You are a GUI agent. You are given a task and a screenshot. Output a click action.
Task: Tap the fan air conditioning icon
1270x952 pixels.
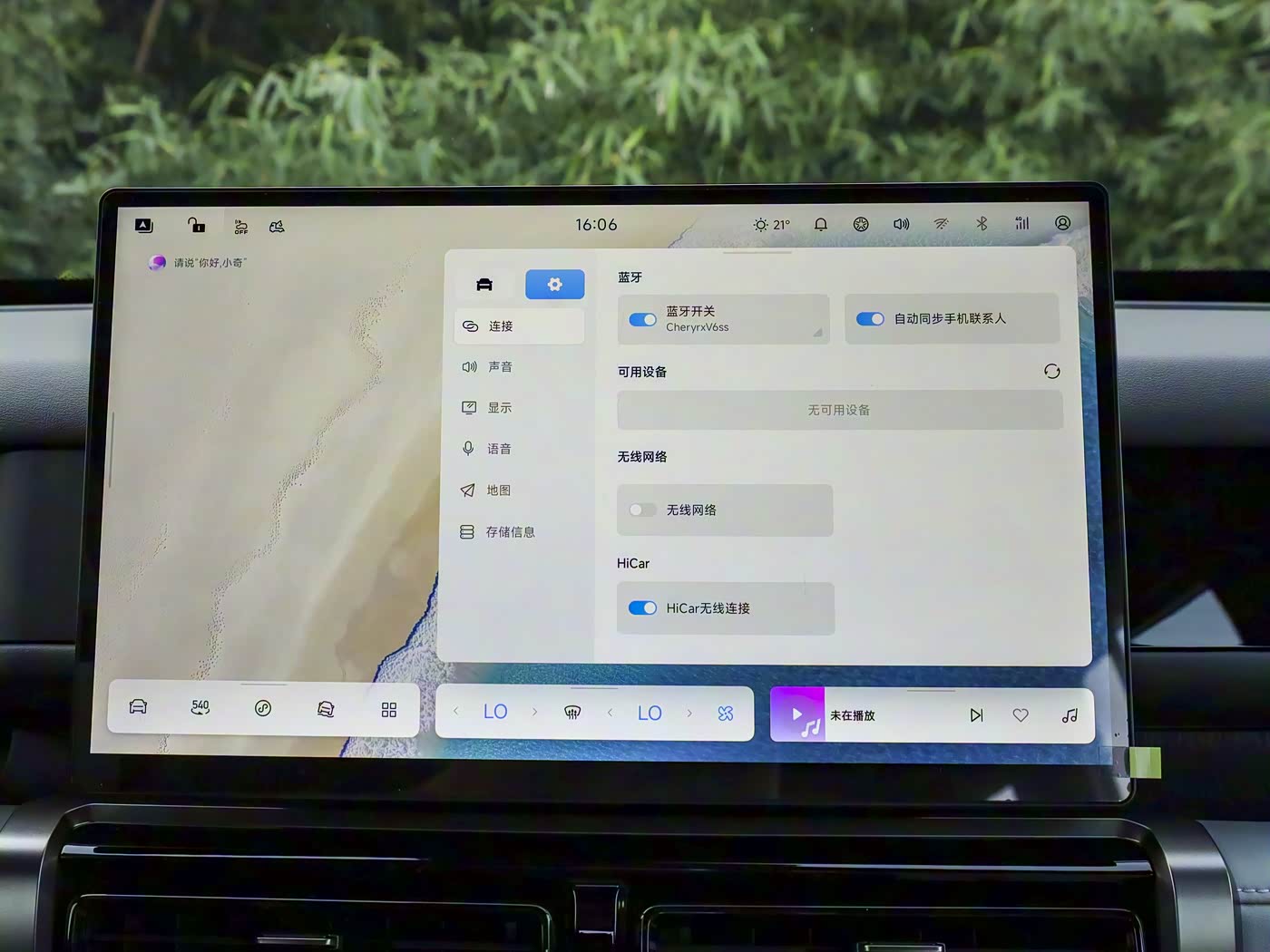tap(726, 714)
